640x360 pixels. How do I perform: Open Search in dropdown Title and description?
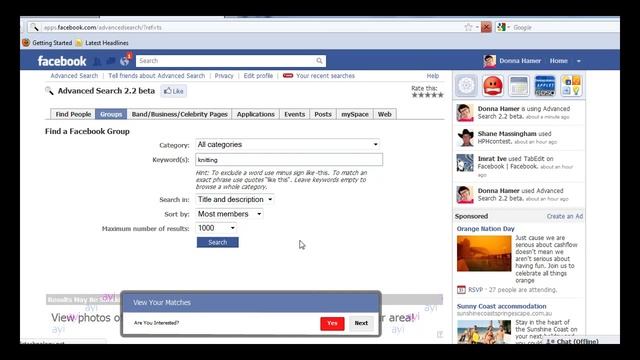(235, 200)
